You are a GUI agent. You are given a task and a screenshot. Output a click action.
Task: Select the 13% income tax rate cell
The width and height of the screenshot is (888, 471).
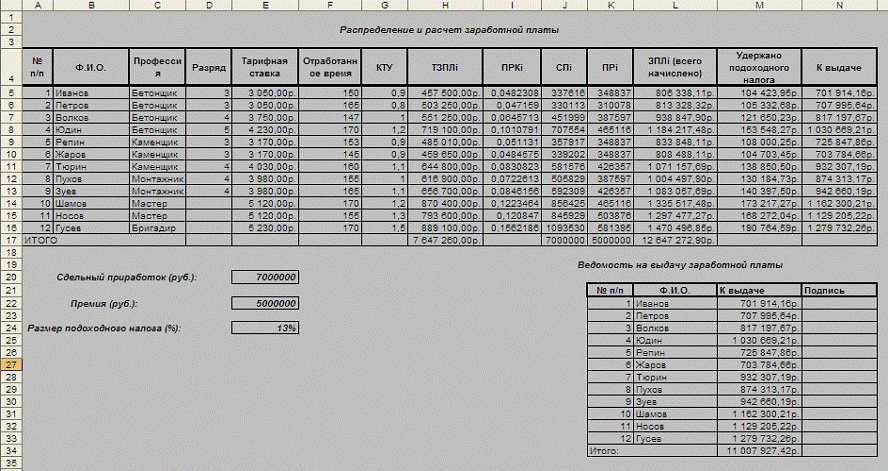tap(264, 328)
